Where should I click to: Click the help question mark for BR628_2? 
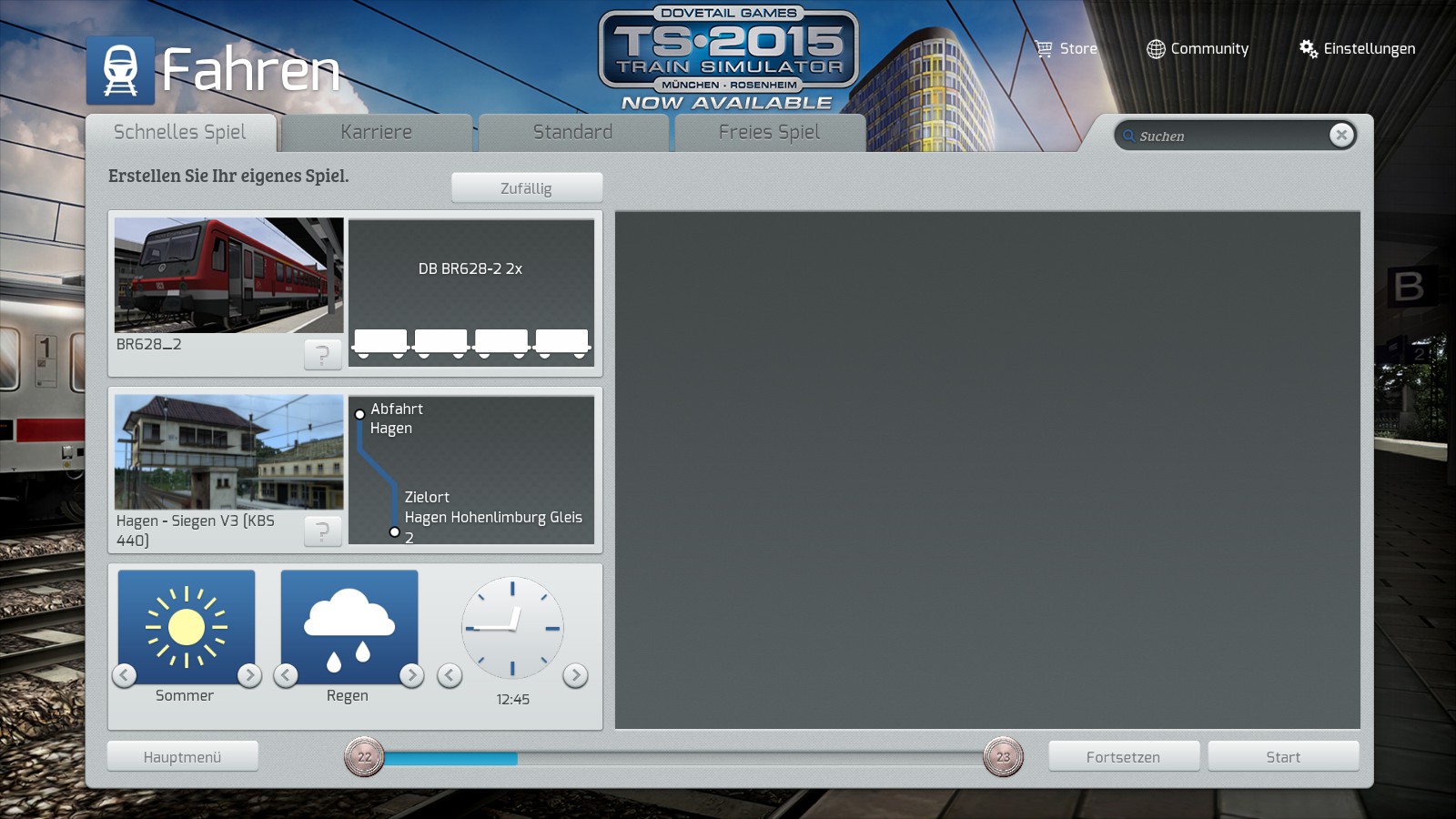(x=322, y=354)
